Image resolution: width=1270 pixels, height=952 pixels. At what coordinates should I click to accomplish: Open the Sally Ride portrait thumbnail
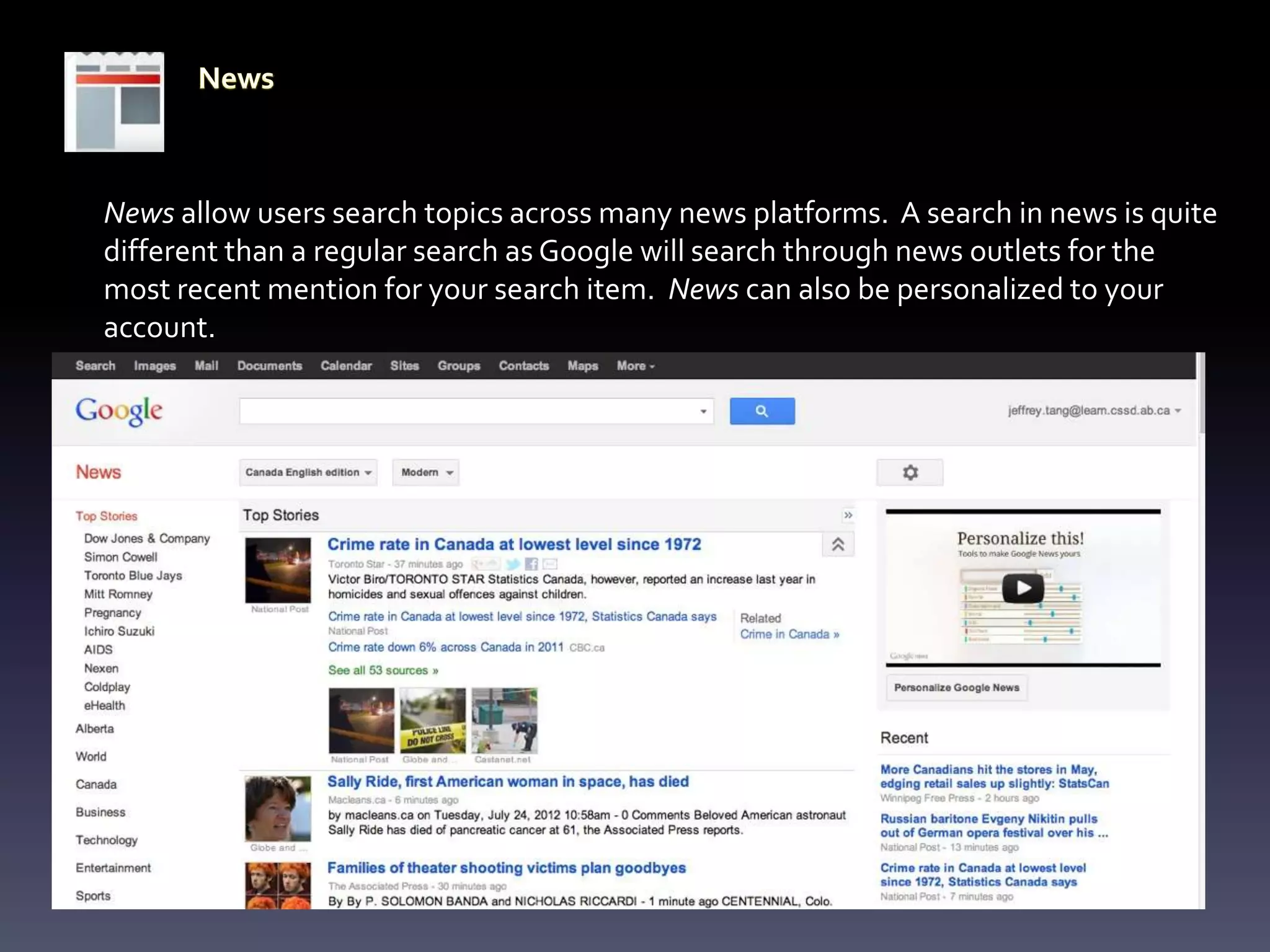click(278, 809)
